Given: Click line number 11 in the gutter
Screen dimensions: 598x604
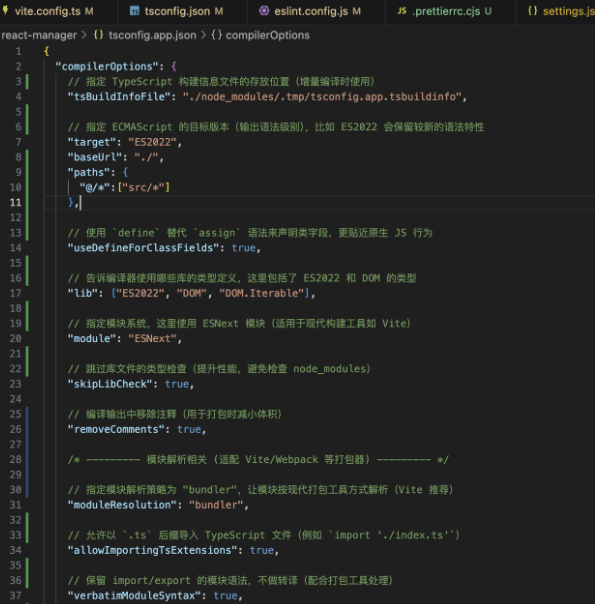Looking at the screenshot, I should (x=16, y=202).
